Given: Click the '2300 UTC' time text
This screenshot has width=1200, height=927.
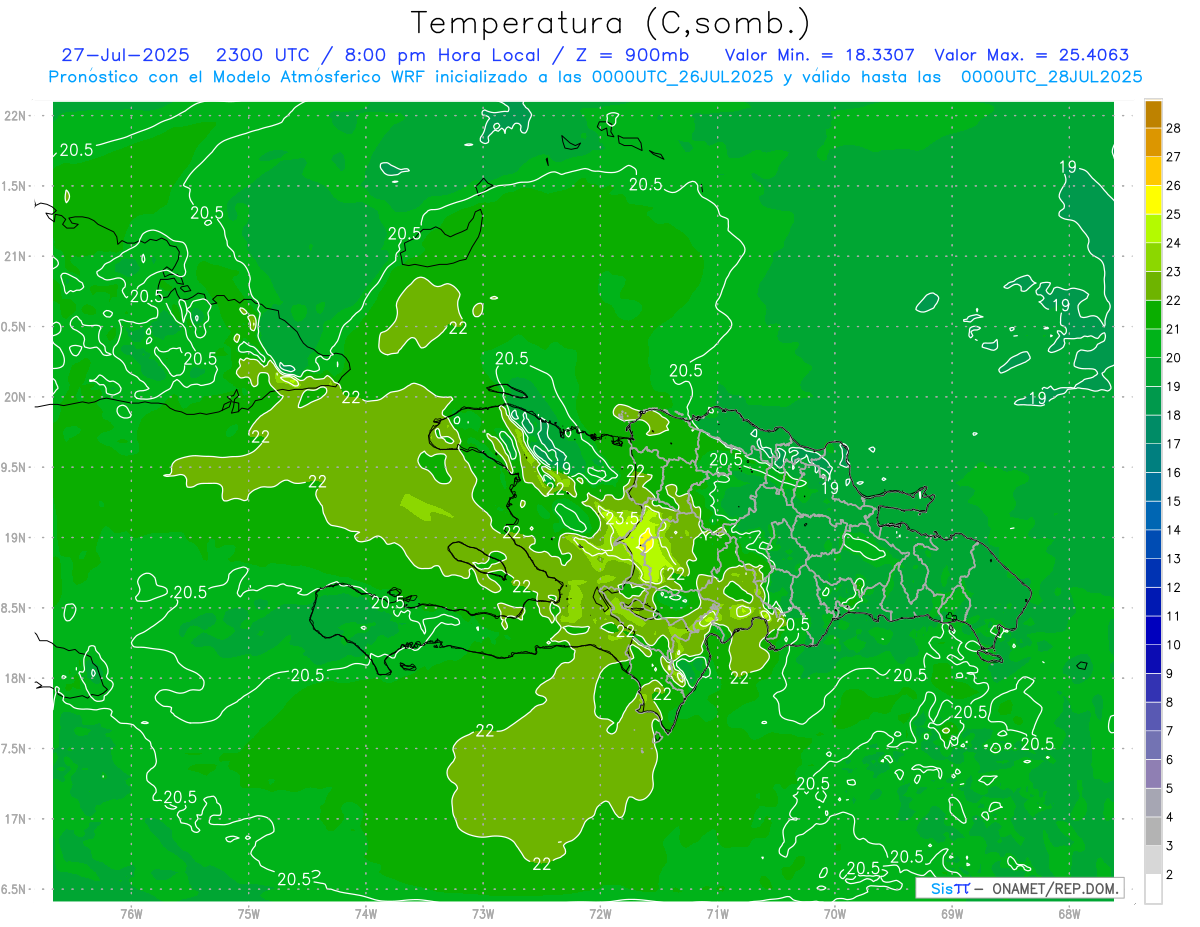Looking at the screenshot, I should tap(264, 56).
